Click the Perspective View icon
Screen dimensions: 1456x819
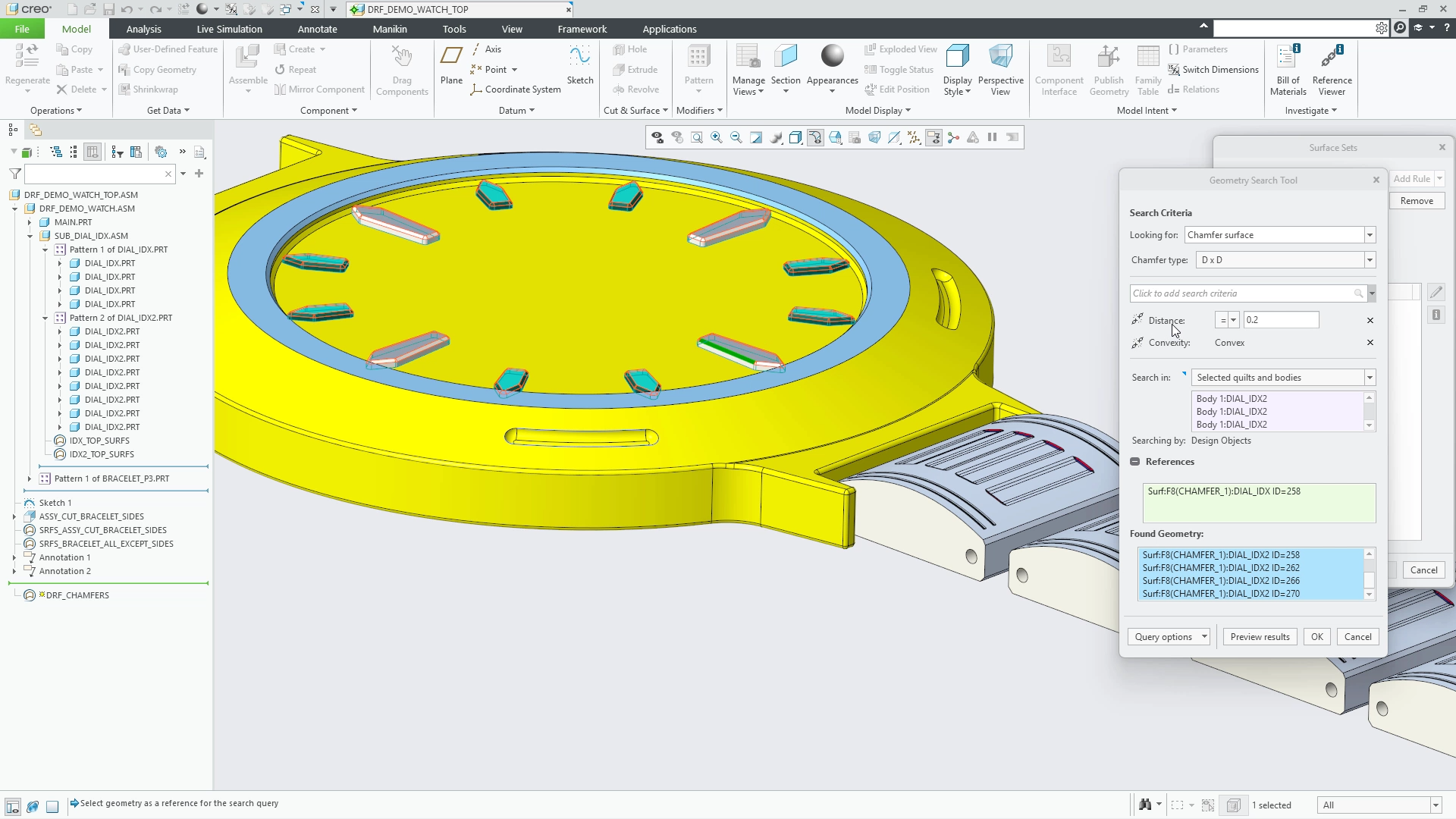pyautogui.click(x=1000, y=69)
